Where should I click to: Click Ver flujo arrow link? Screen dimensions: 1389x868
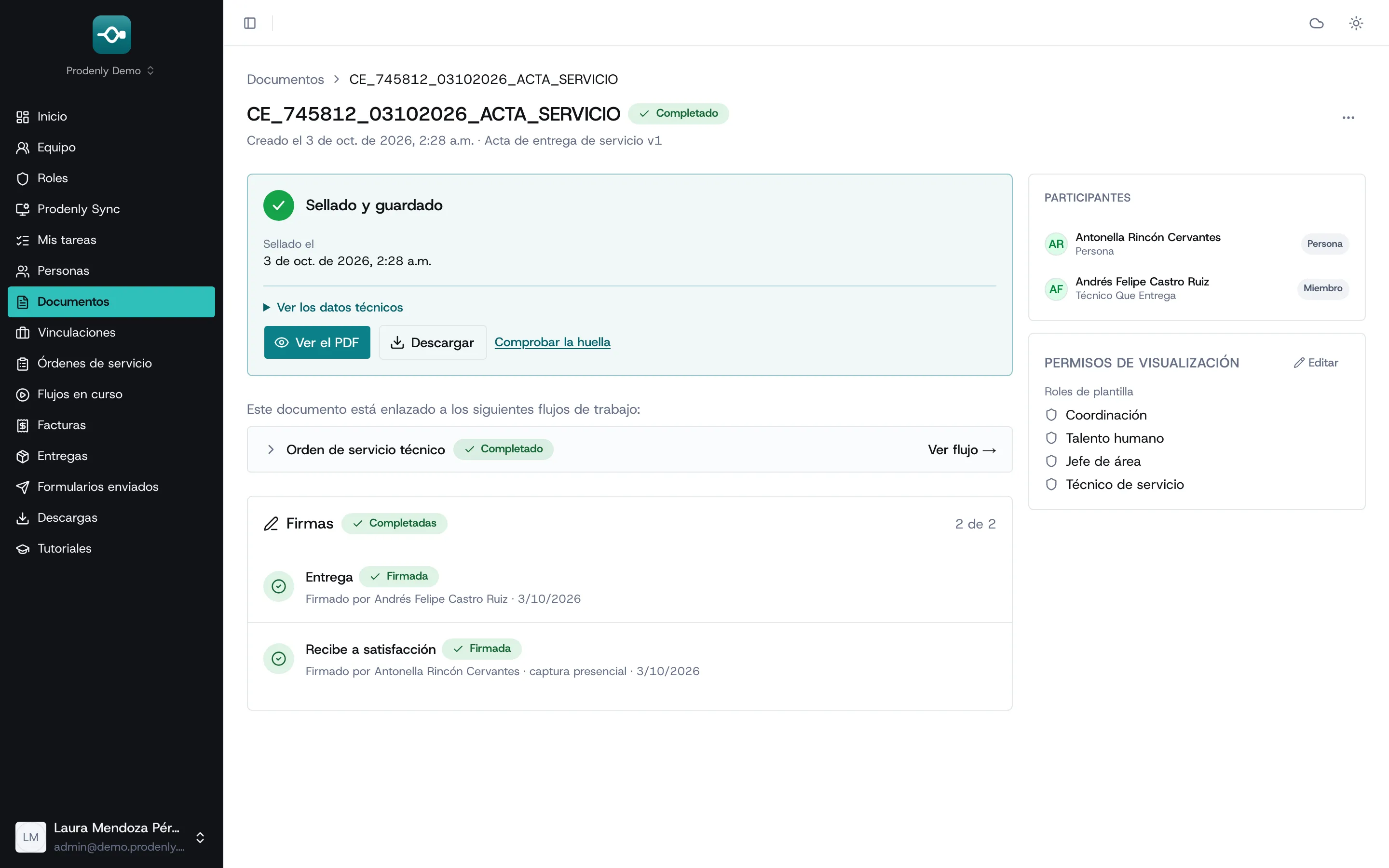tap(961, 450)
